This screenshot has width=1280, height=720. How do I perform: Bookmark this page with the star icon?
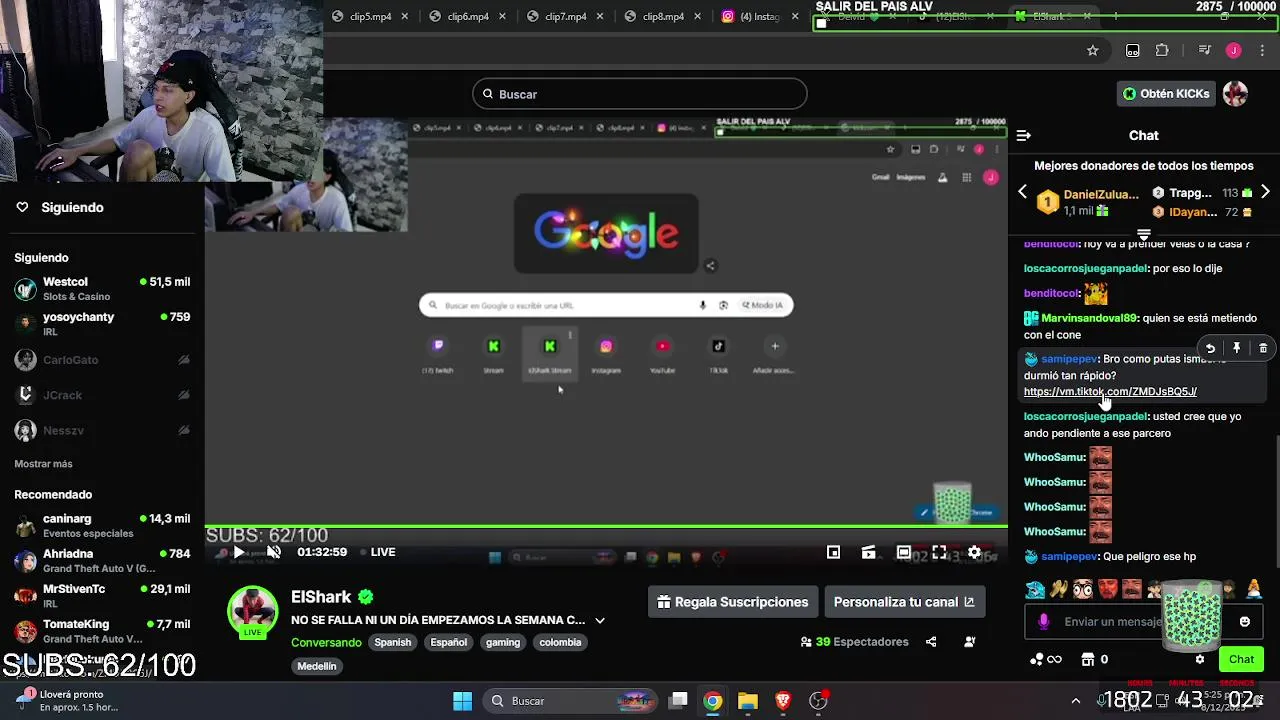pyautogui.click(x=1093, y=50)
